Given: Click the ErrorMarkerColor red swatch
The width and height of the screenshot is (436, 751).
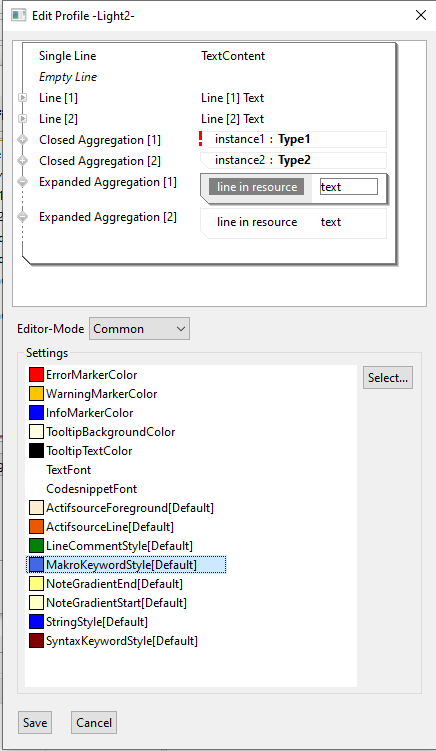Looking at the screenshot, I should 36,375.
